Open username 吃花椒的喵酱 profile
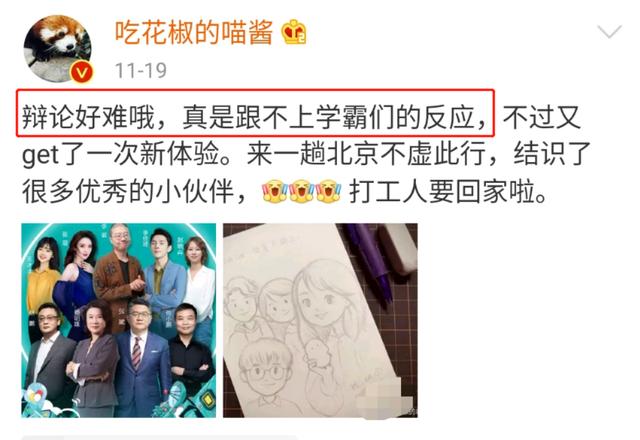The height and width of the screenshot is (440, 640). pos(194,32)
